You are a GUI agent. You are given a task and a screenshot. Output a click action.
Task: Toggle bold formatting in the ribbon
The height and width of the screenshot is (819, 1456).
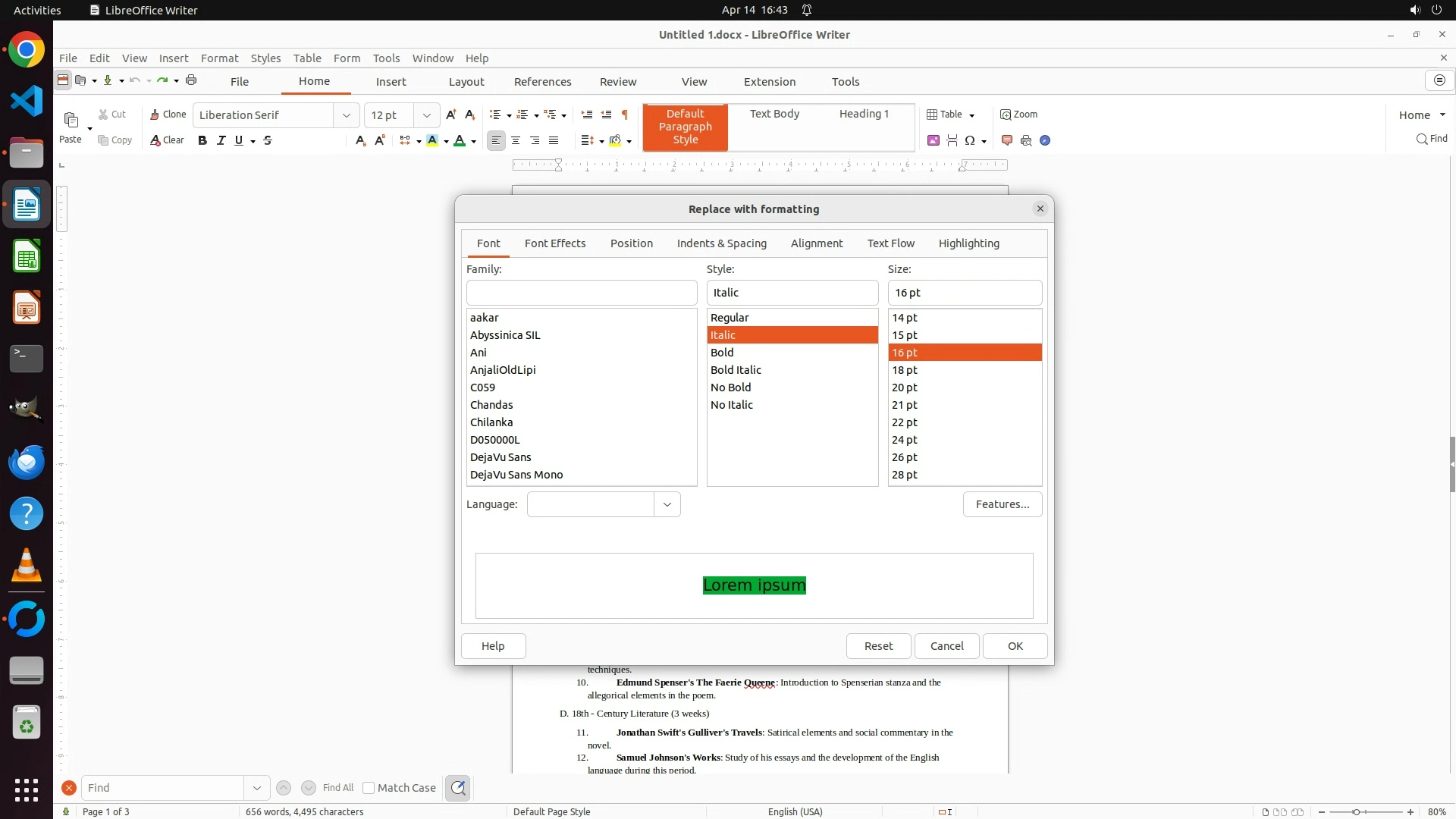click(x=202, y=140)
